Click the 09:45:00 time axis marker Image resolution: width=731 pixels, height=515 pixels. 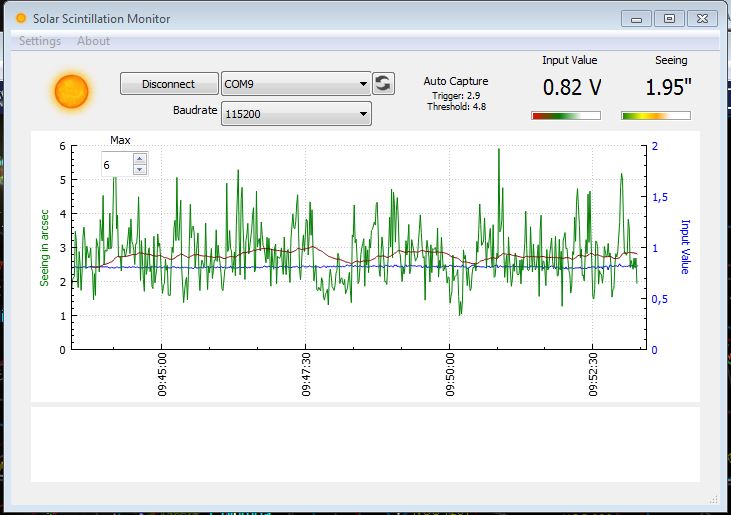162,374
